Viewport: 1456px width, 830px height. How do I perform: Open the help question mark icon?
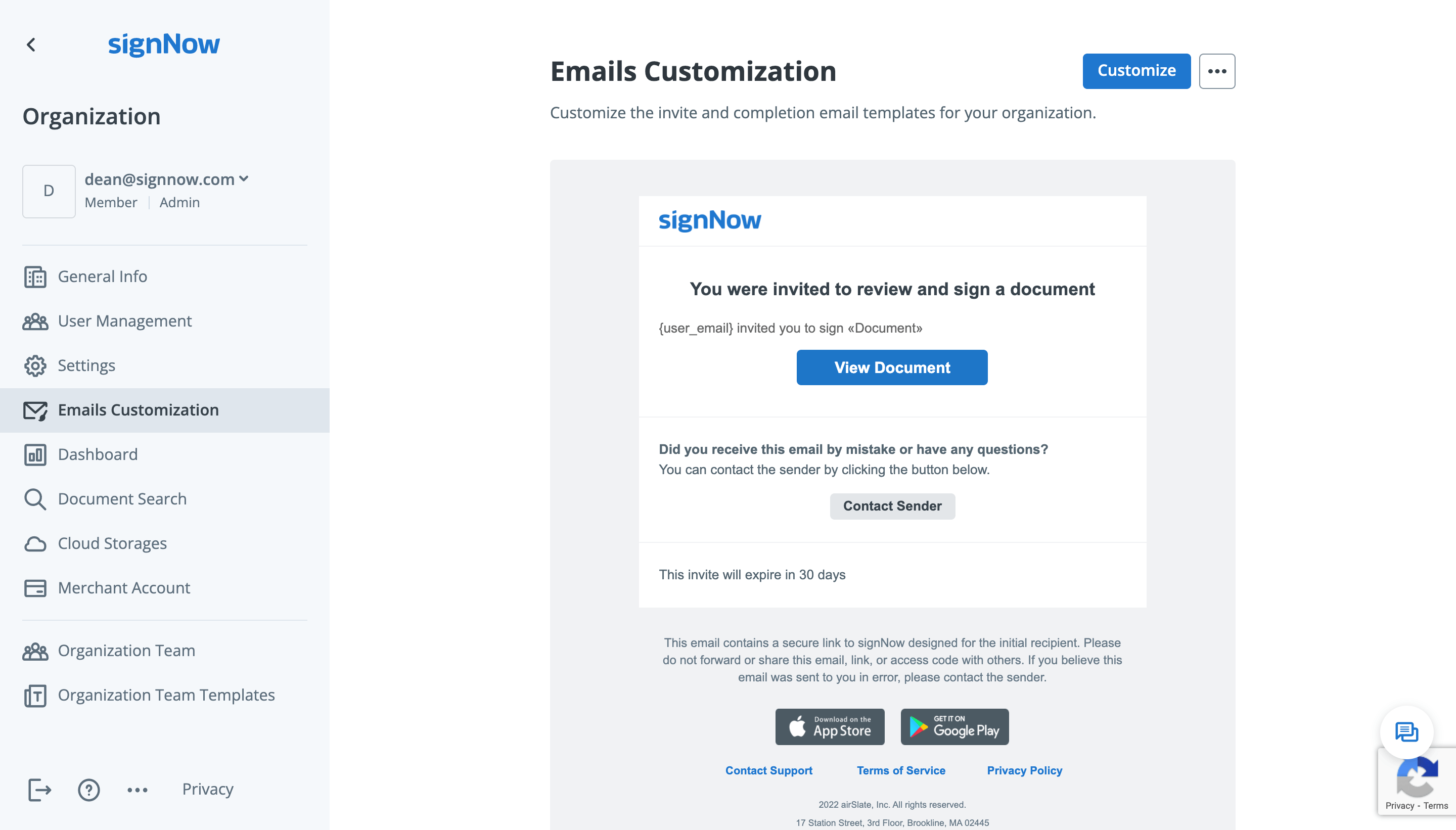[x=89, y=790]
